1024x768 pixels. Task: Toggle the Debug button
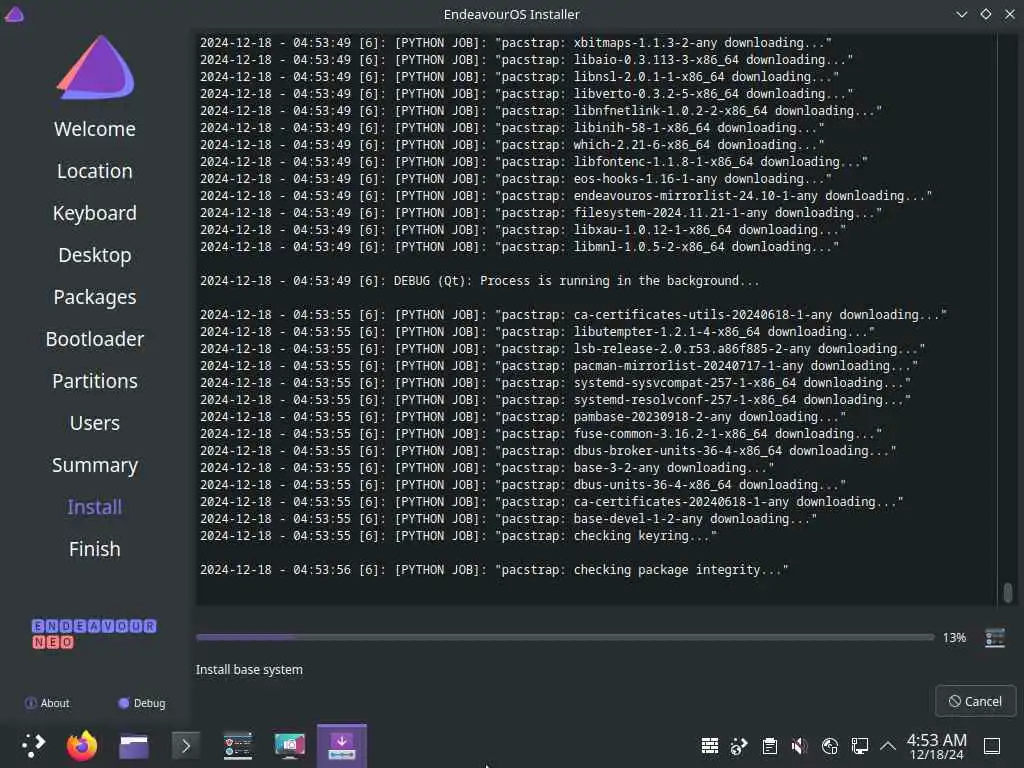click(x=142, y=703)
